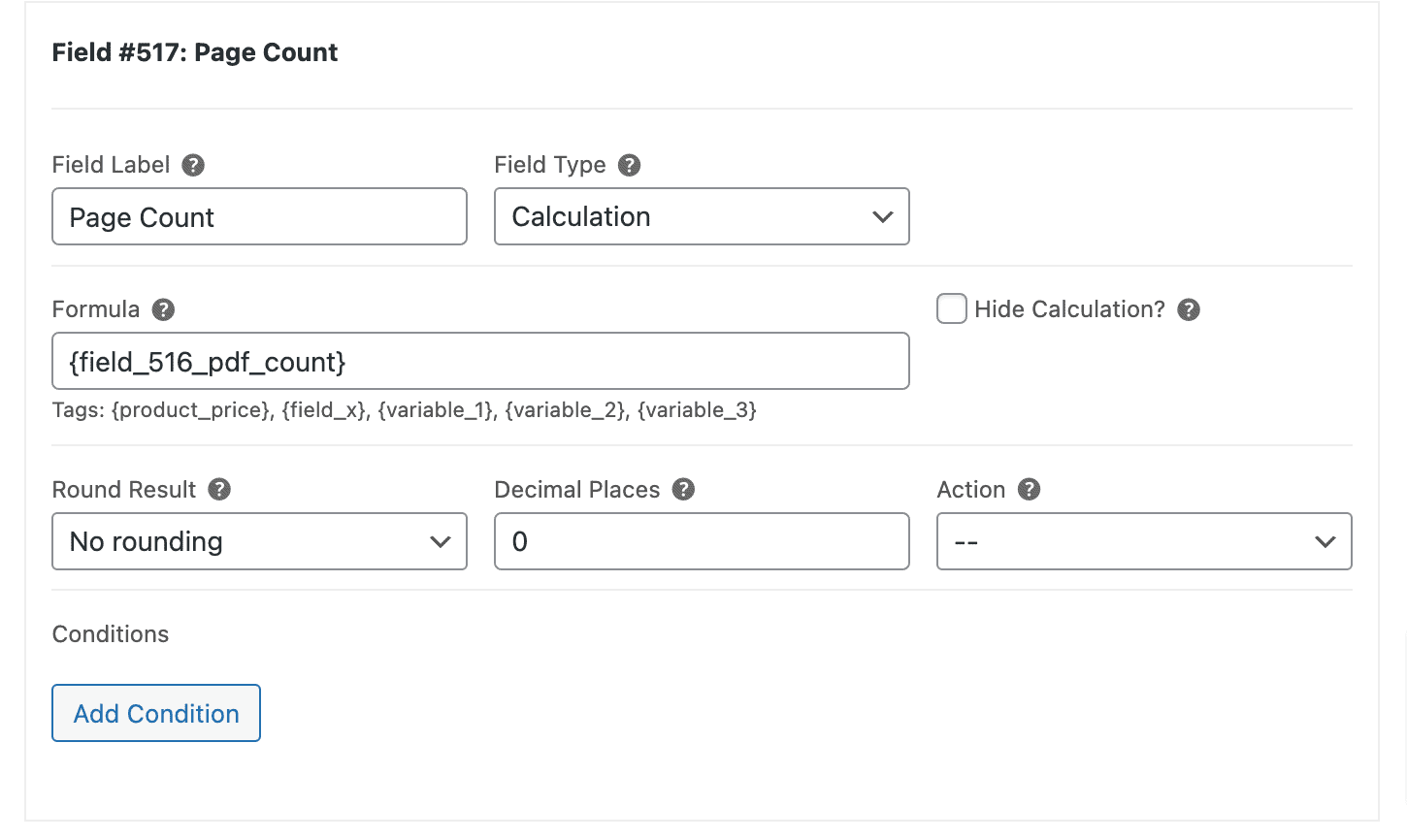
Task: Show the help tooltip for Formula
Action: 163,309
